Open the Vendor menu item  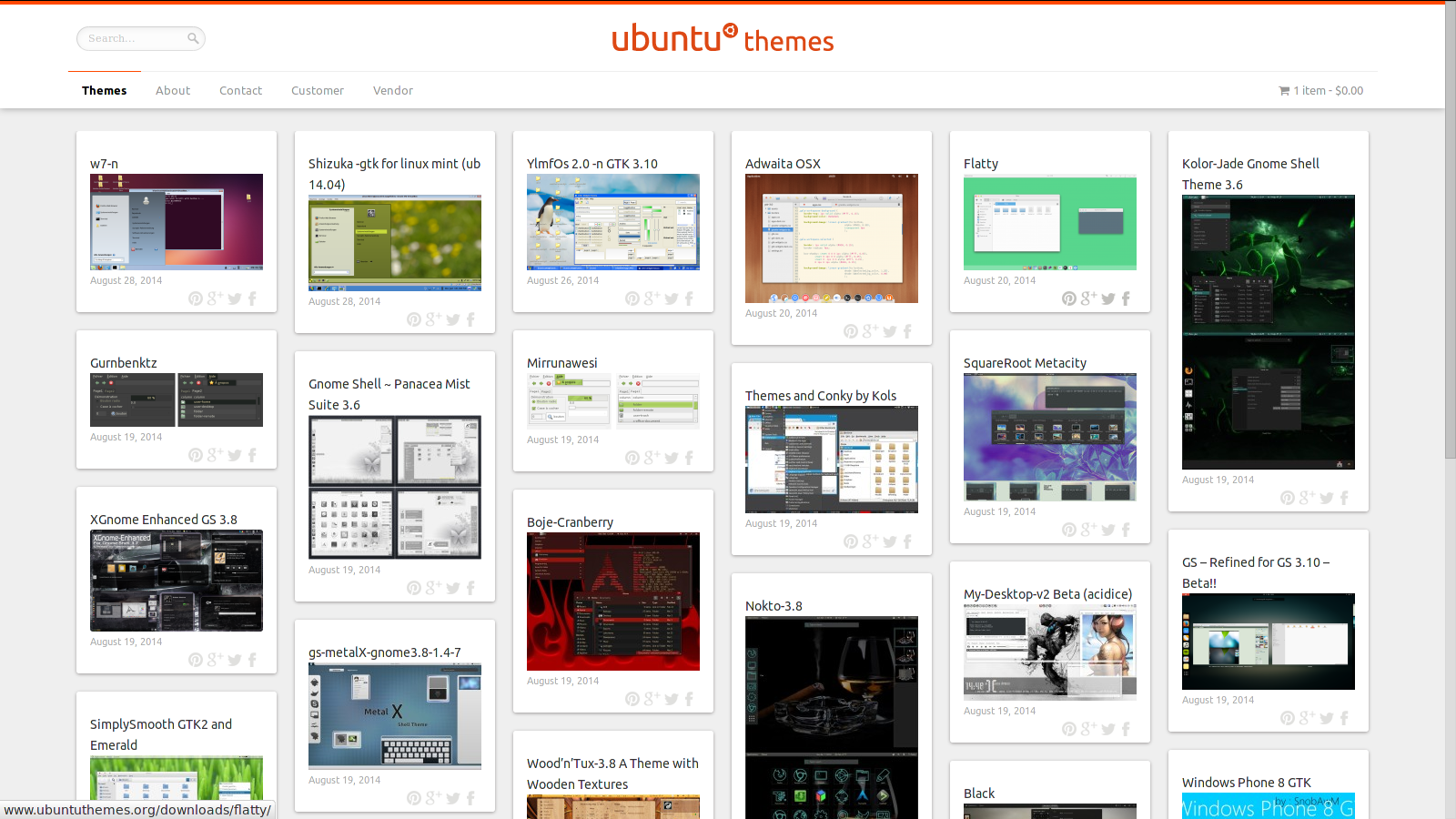tap(393, 90)
